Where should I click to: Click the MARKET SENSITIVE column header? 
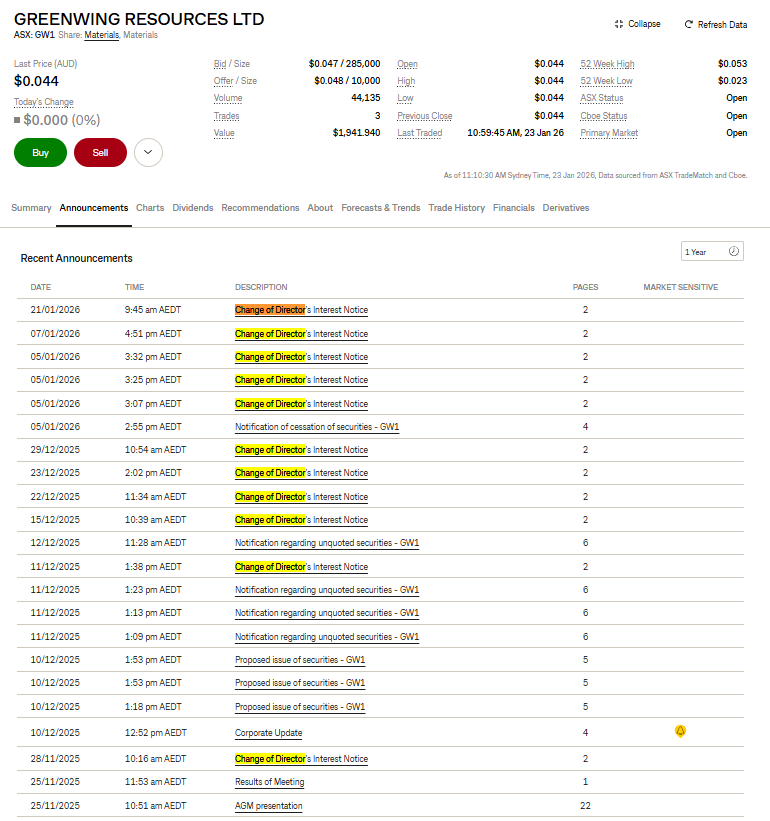click(680, 287)
